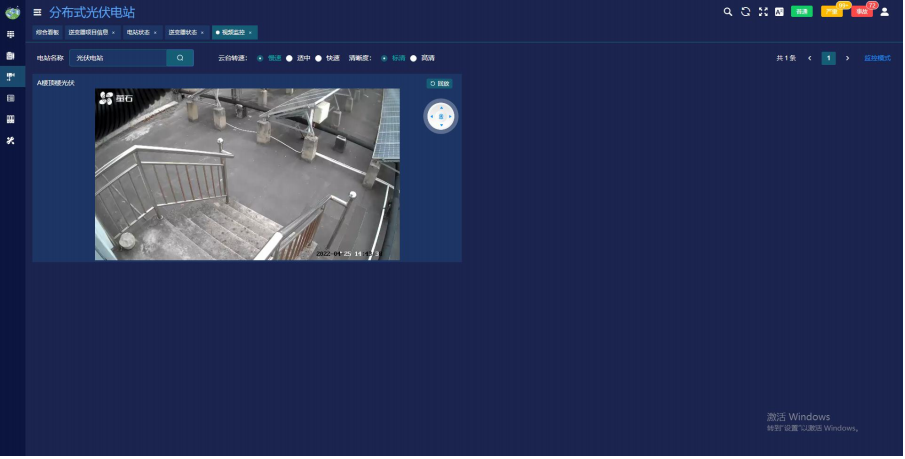Select the 高清 clarity radio
Viewport: 905px width, 459px height.
pos(413,58)
